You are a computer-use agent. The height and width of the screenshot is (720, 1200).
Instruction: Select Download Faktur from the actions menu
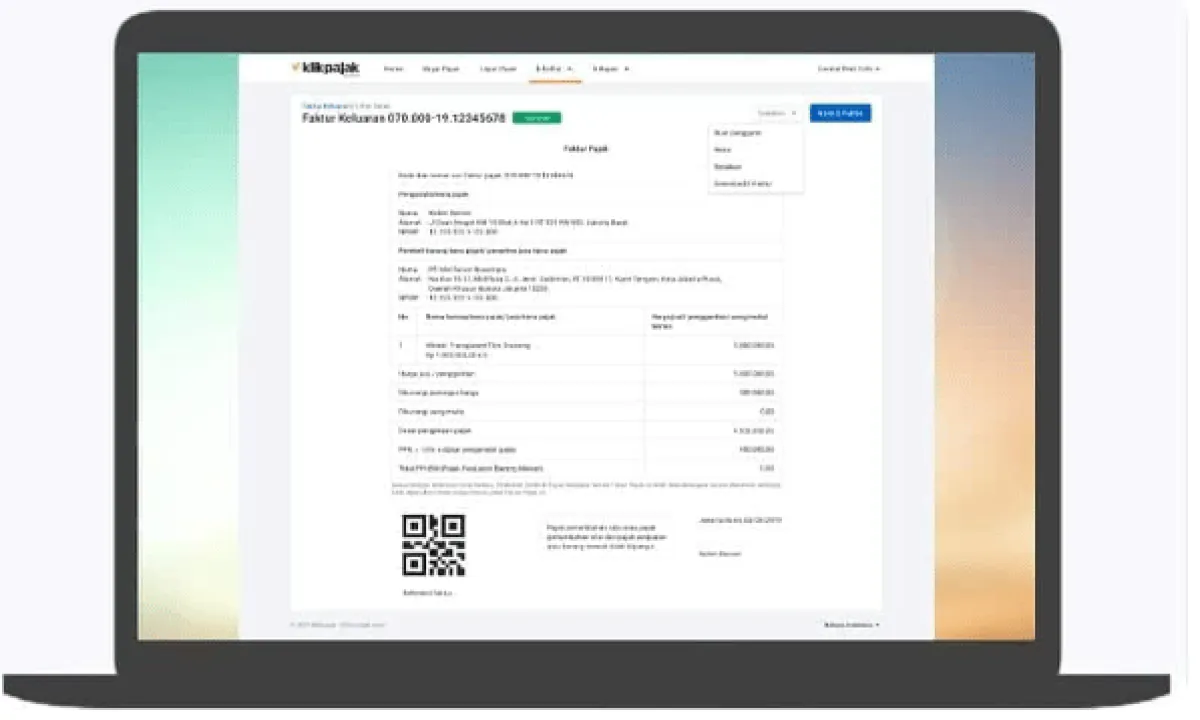tap(742, 184)
